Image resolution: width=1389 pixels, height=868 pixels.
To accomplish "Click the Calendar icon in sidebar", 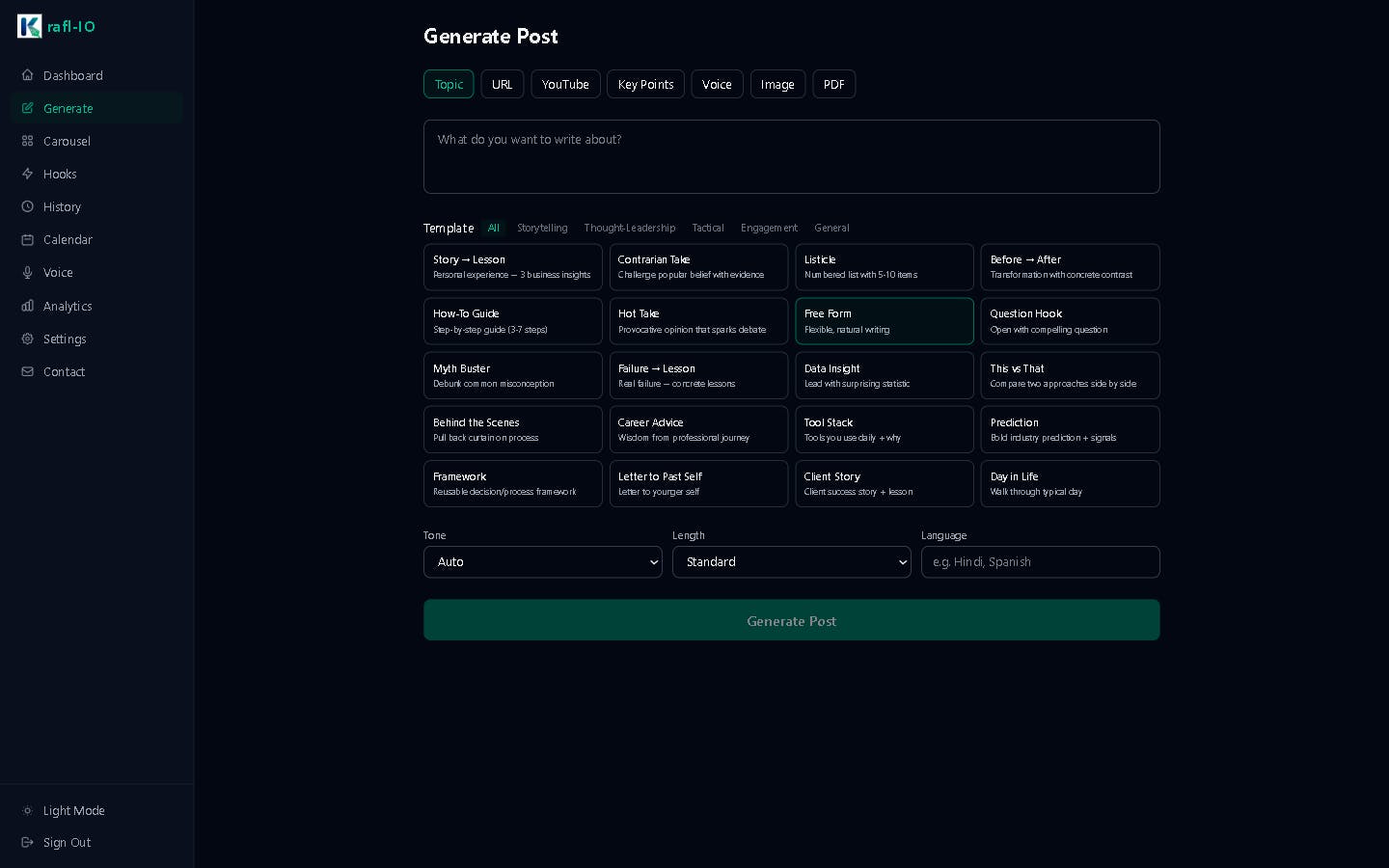I will coord(27,239).
